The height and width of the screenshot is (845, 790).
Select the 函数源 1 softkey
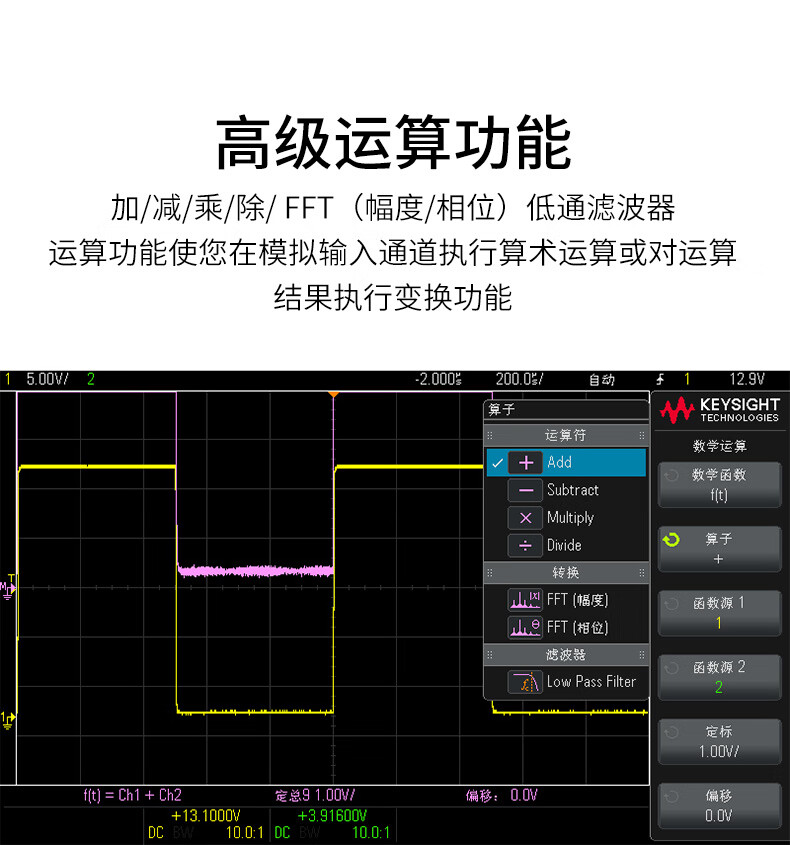point(719,613)
